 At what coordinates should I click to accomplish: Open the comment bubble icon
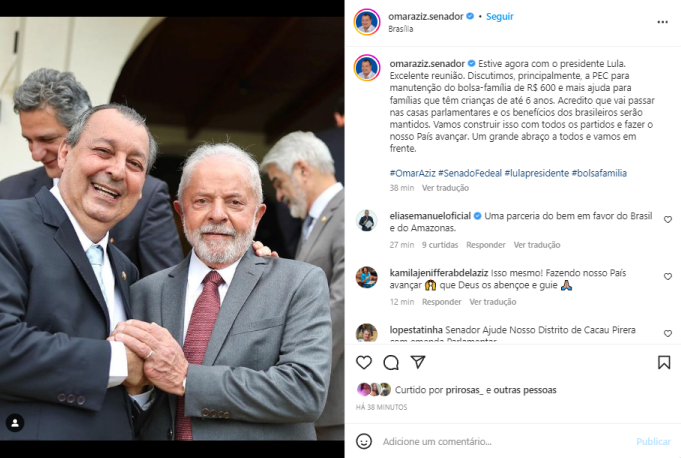(x=391, y=362)
